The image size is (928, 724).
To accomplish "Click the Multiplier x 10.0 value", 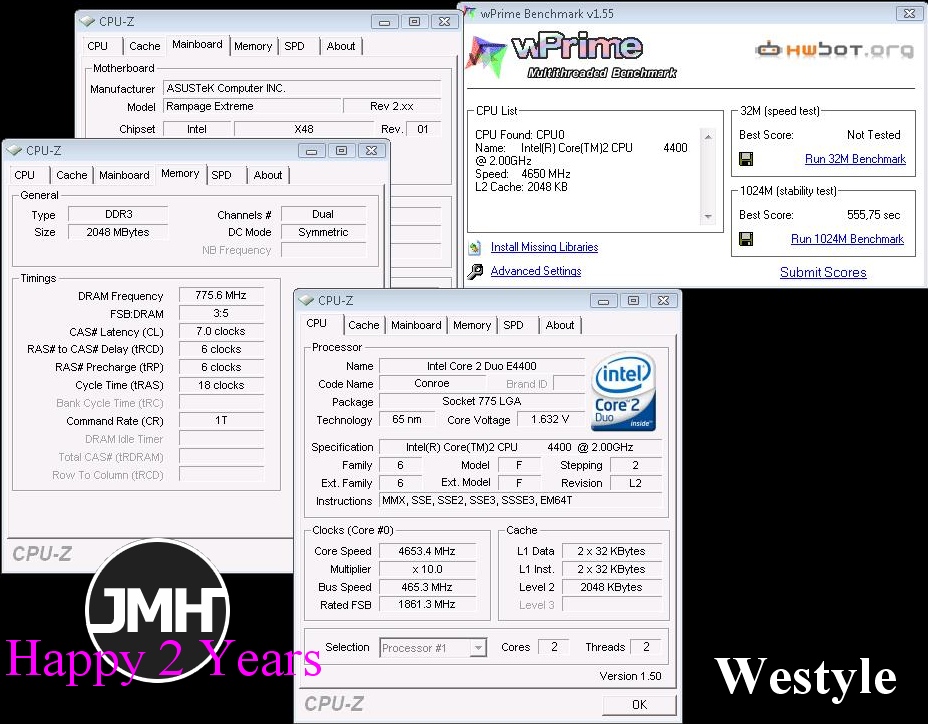I will point(427,569).
